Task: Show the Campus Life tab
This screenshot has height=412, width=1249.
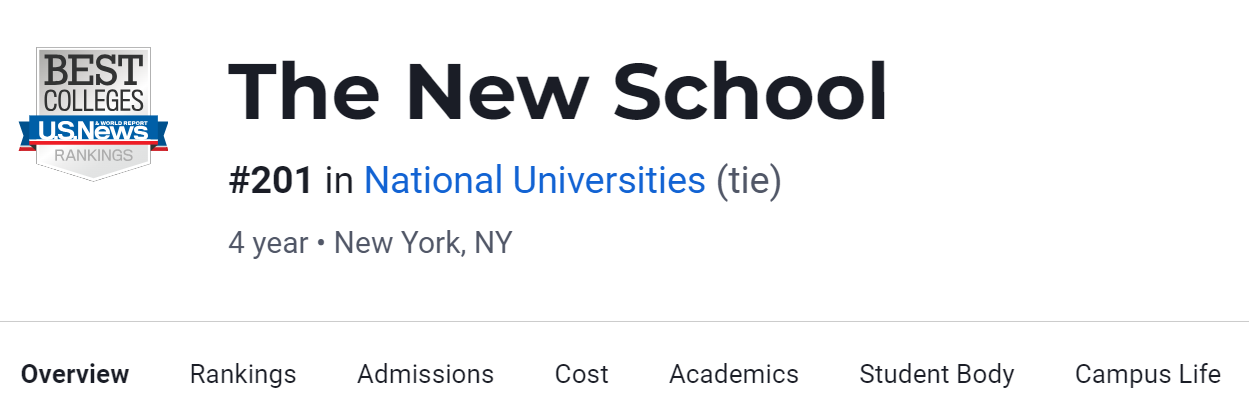Action: click(x=1147, y=374)
